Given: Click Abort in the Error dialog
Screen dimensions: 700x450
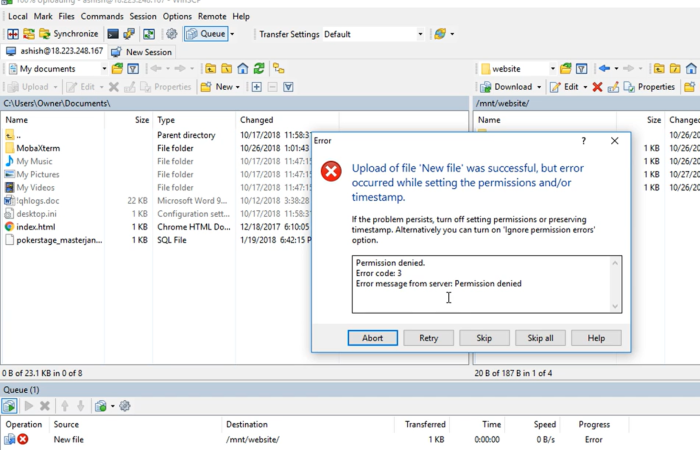Looking at the screenshot, I should tap(372, 338).
